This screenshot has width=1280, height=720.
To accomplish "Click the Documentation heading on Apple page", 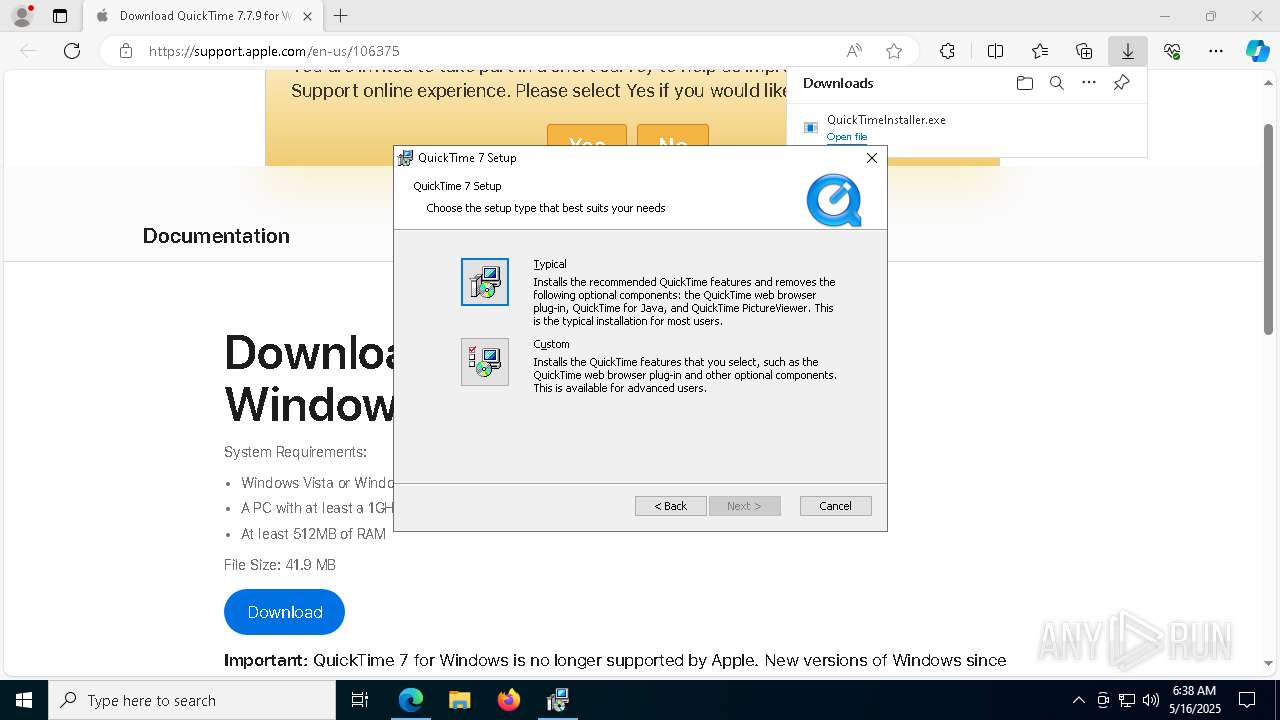I will click(x=216, y=236).
